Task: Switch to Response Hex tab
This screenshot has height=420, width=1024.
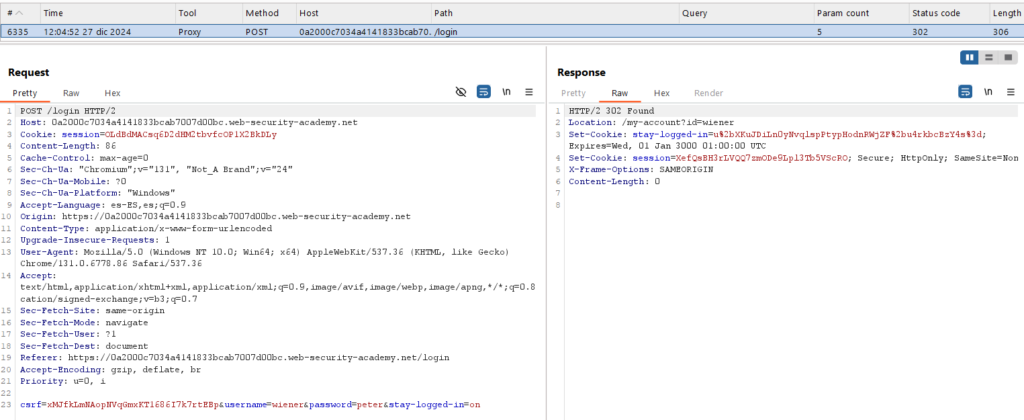Action: pyautogui.click(x=662, y=93)
